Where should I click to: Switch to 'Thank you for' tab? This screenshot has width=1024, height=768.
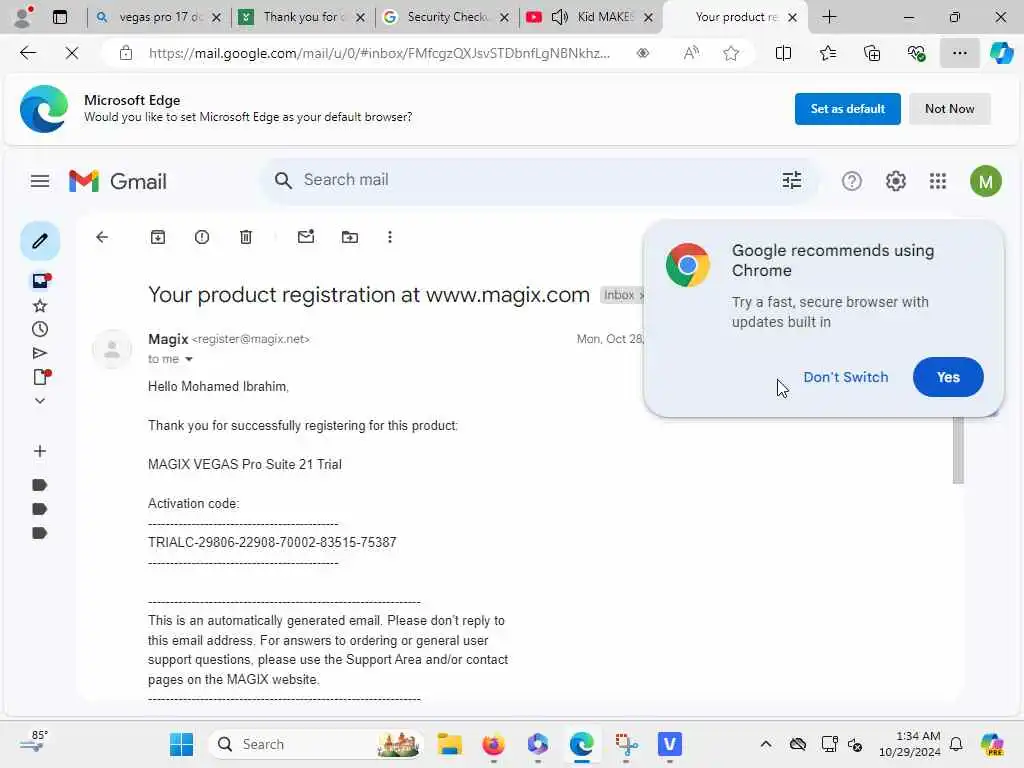[x=302, y=17]
